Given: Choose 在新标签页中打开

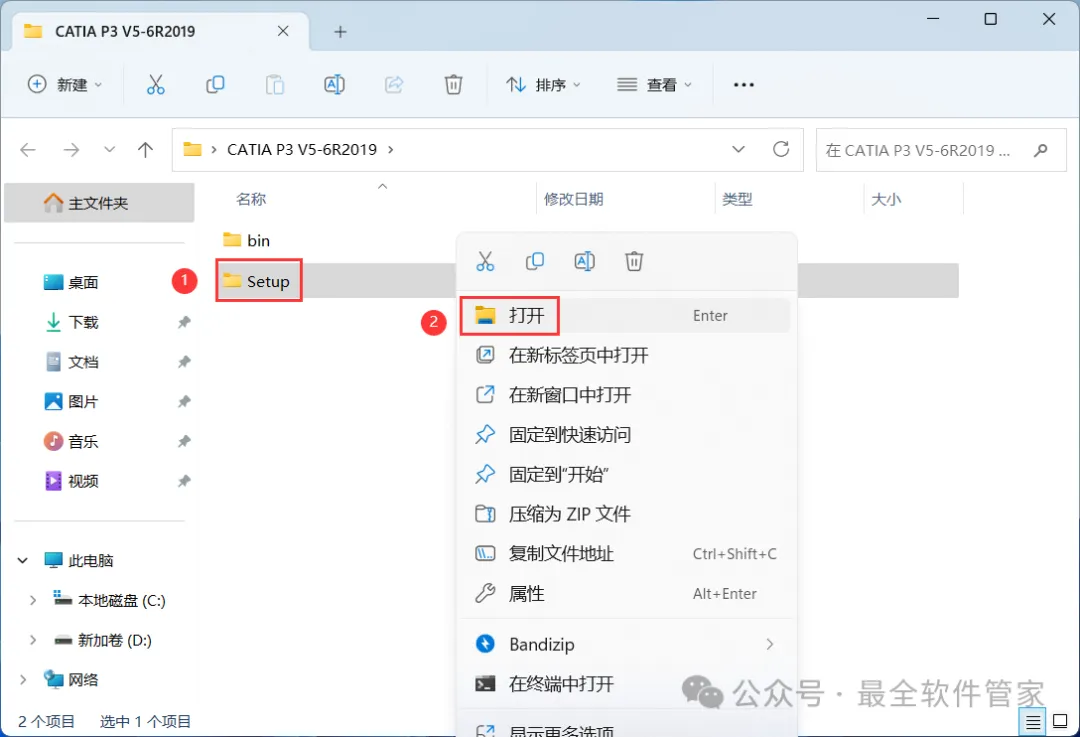Looking at the screenshot, I should point(625,355).
